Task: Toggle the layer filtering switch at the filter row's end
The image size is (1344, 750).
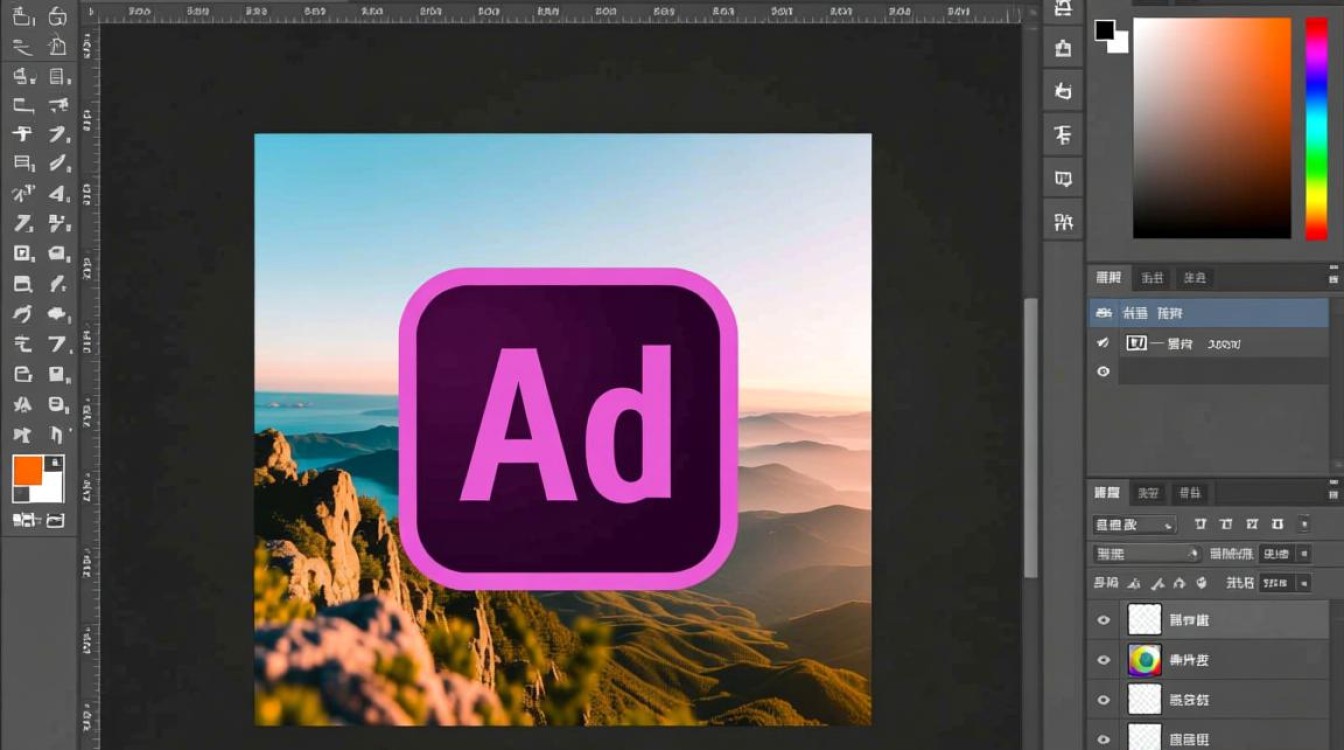Action: tap(1304, 524)
